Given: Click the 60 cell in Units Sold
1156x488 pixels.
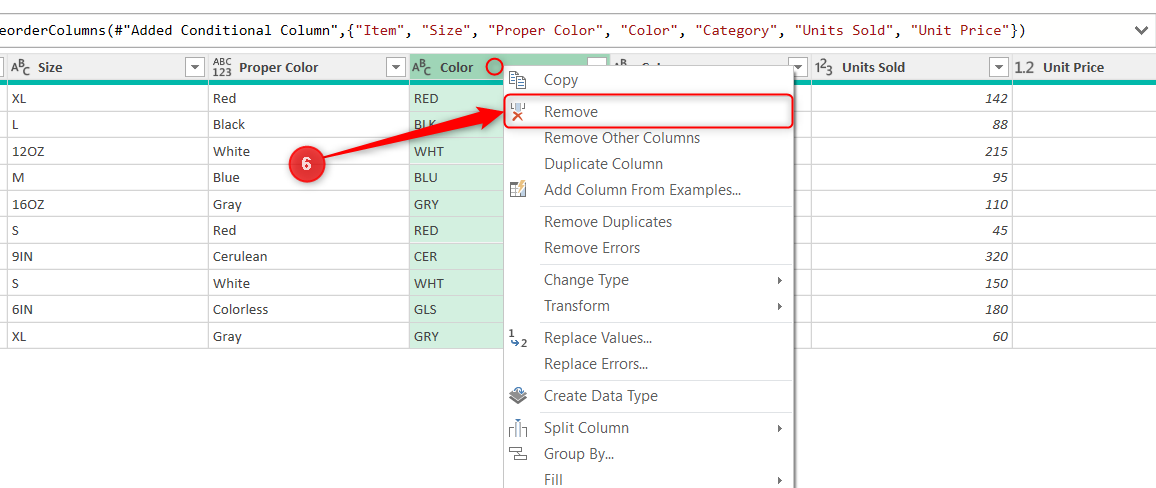Looking at the screenshot, I should (911, 336).
